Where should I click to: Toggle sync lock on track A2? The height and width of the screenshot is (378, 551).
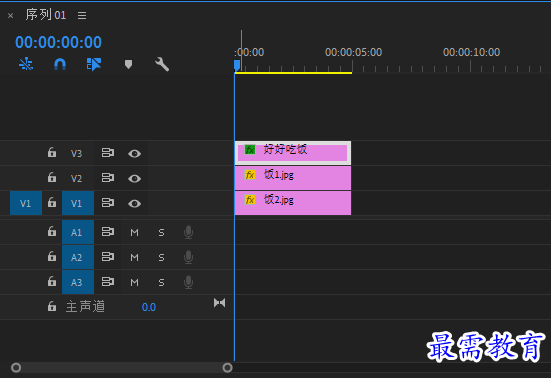108,257
